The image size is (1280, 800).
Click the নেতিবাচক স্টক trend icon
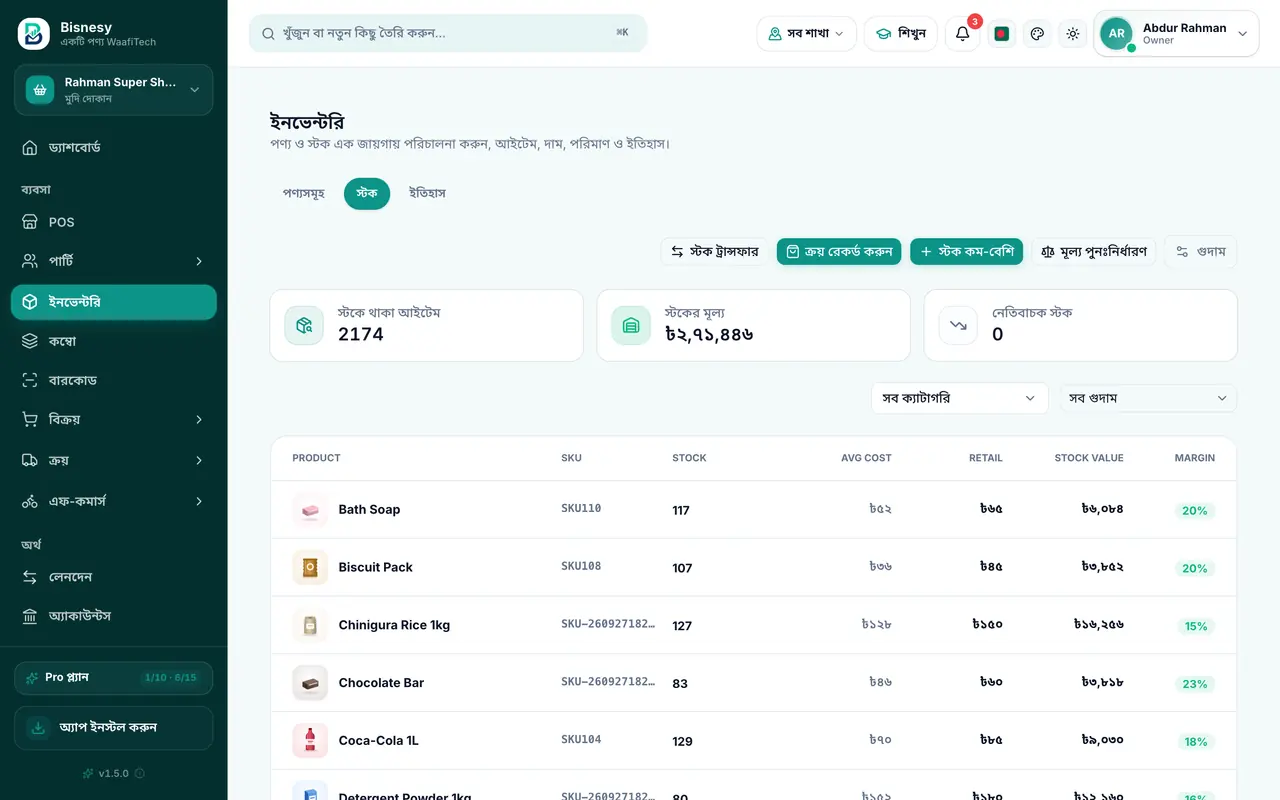pyautogui.click(x=958, y=325)
